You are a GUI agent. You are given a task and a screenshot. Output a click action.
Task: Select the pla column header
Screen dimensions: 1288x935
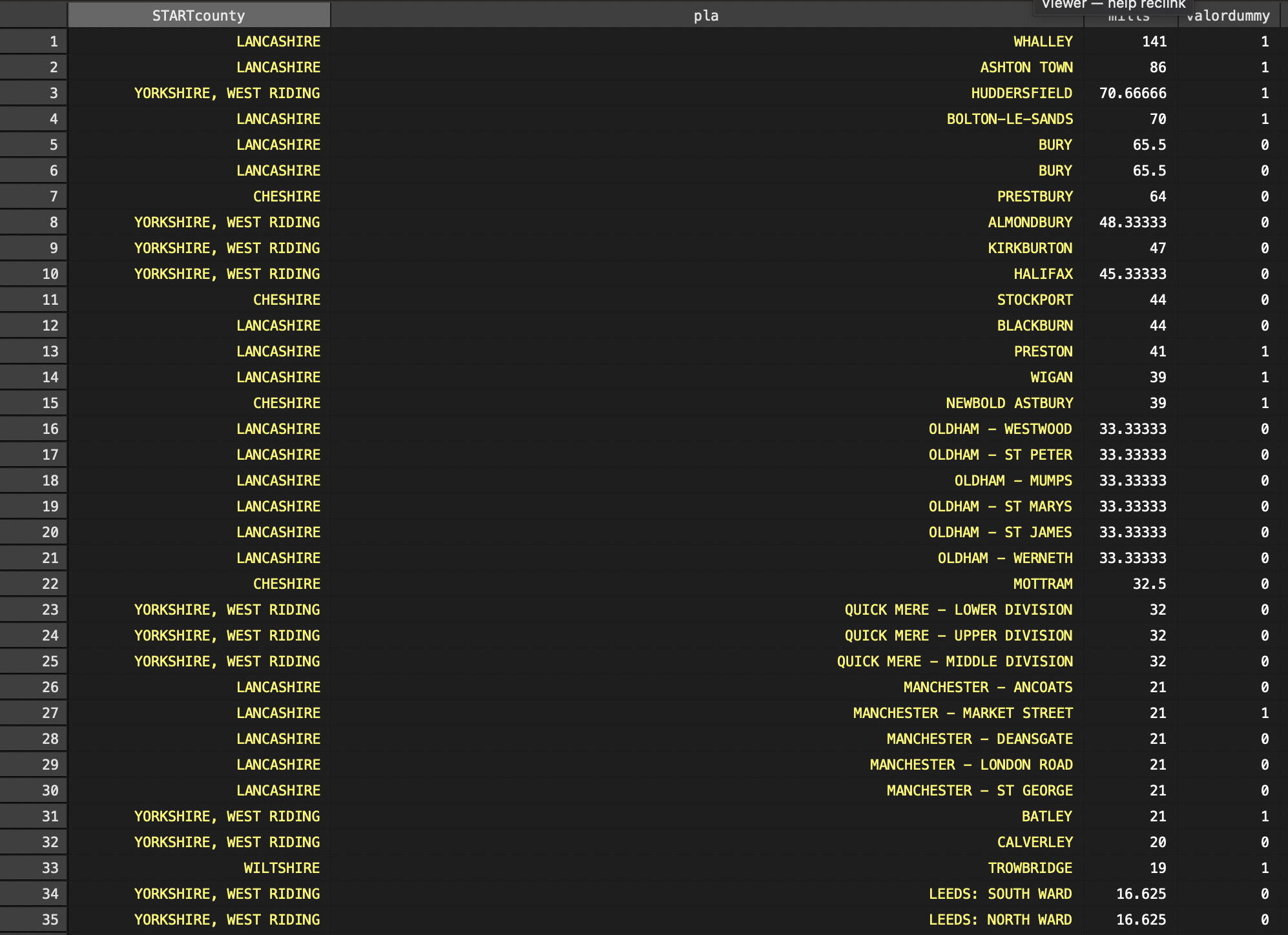pyautogui.click(x=705, y=15)
